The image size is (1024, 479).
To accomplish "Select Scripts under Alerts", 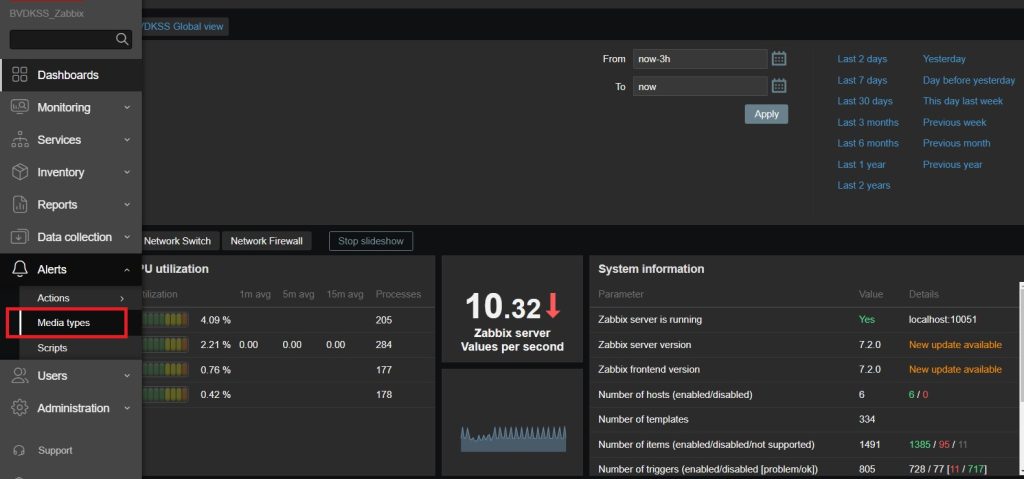I will [x=52, y=348].
